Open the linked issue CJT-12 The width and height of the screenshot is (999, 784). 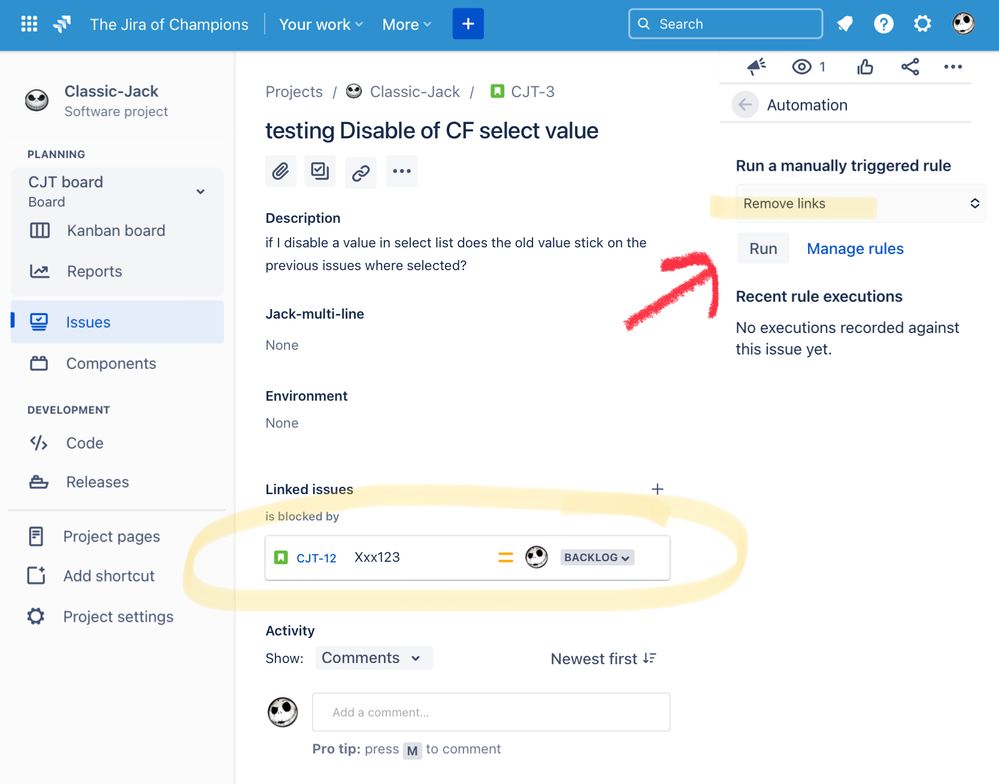pos(316,558)
